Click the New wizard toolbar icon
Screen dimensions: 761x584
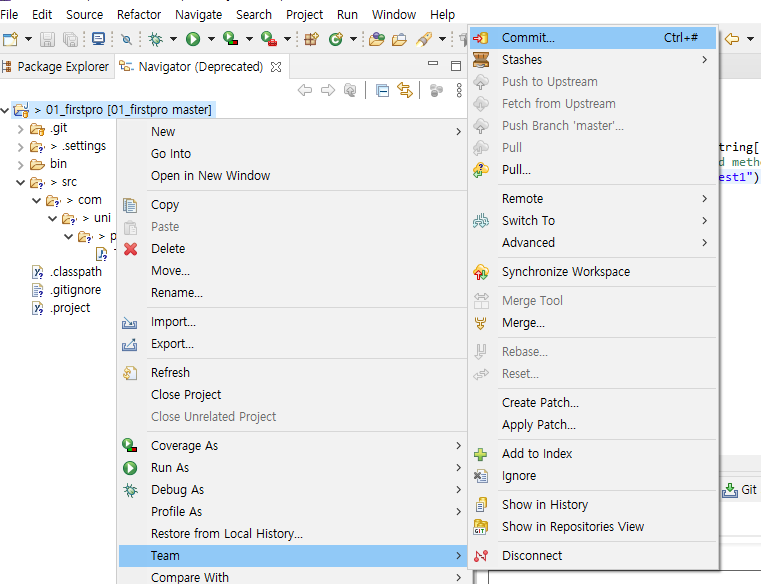pos(11,39)
